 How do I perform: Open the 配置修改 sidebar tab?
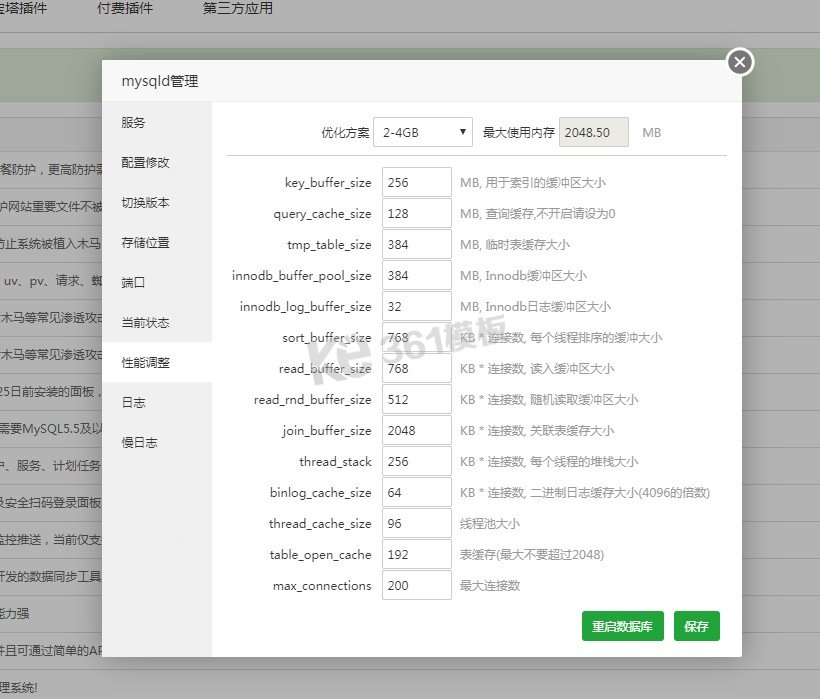click(157, 163)
